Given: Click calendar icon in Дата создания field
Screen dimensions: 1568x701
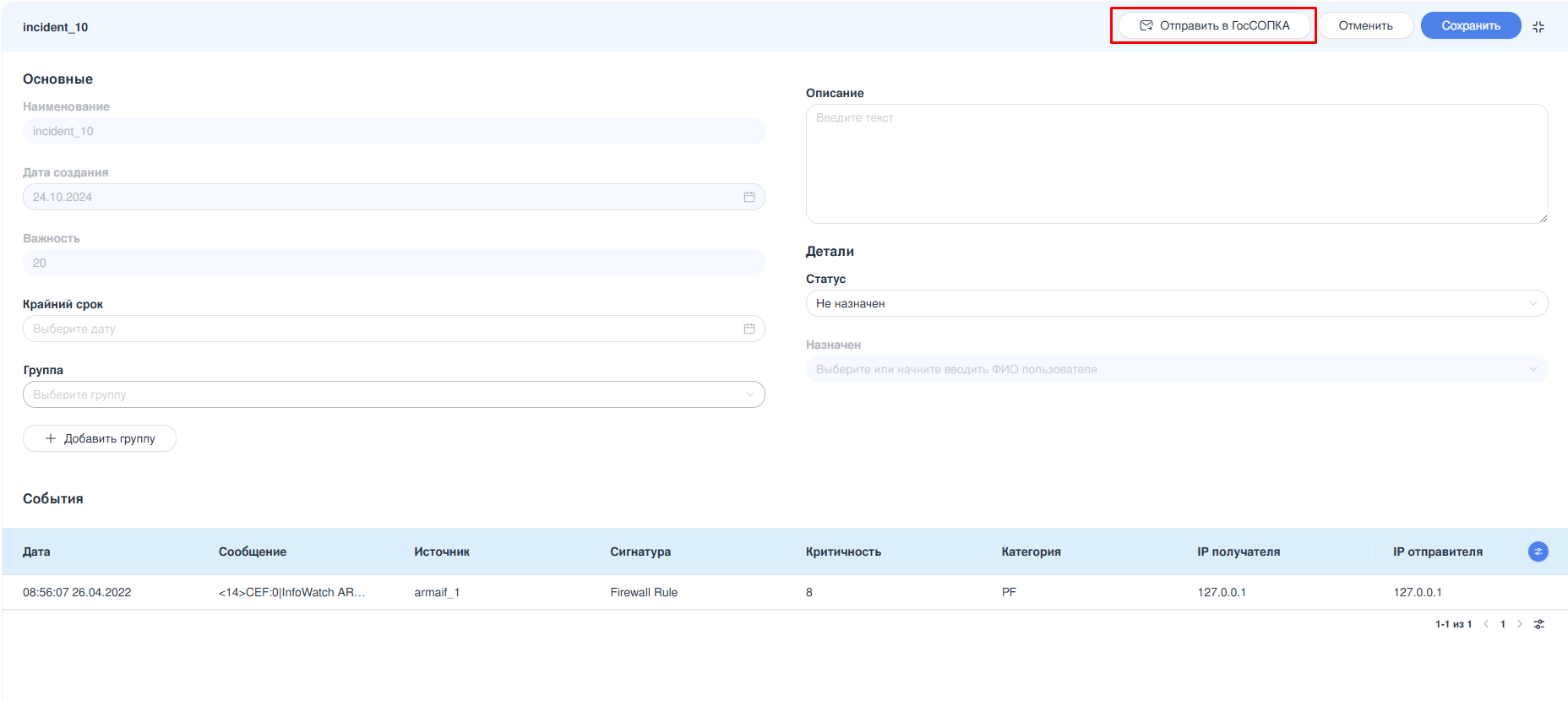Looking at the screenshot, I should (x=749, y=197).
